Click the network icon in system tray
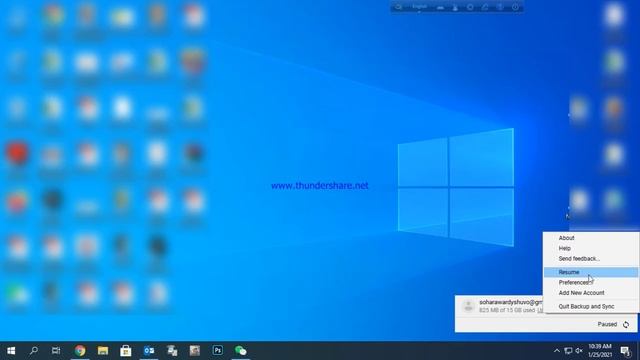The height and width of the screenshot is (360, 640). pos(568,351)
